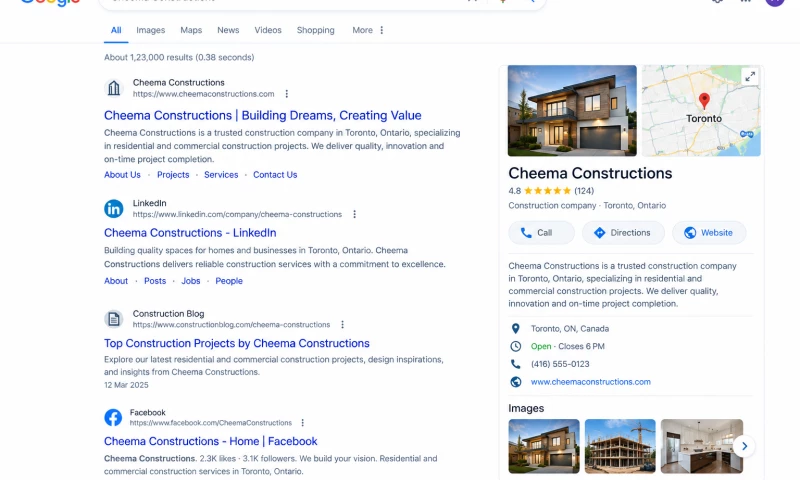Click the five-star rating display
The height and width of the screenshot is (480, 800).
[547, 191]
